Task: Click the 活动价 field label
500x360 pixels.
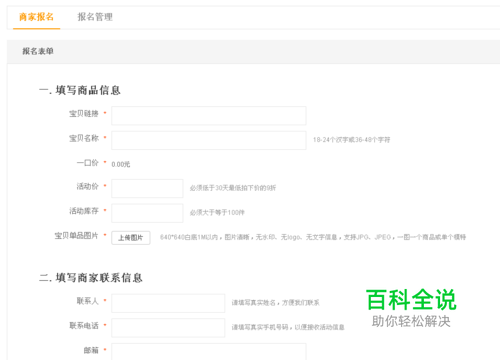Action: coord(88,186)
